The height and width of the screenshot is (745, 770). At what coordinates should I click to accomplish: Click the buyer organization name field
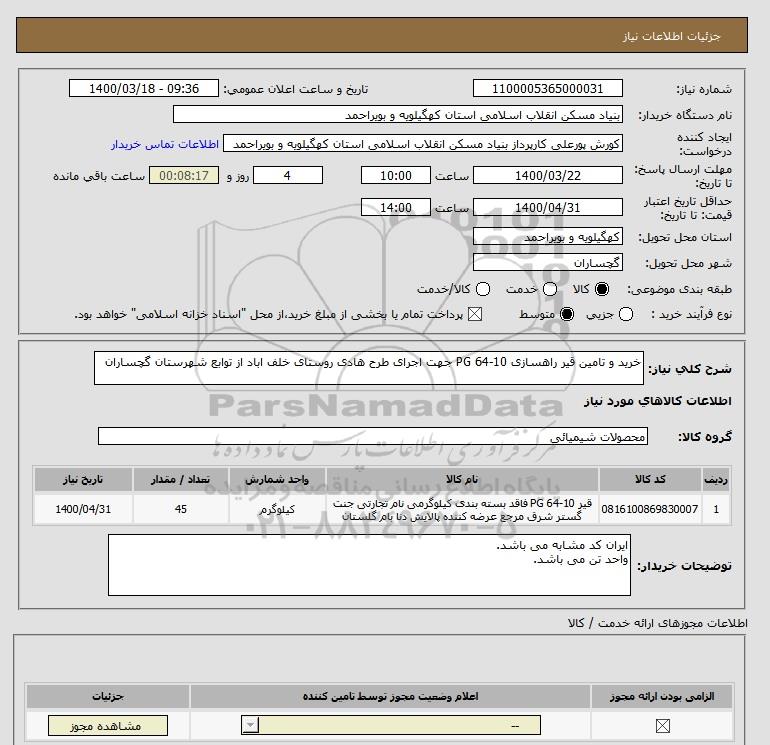coord(398,114)
